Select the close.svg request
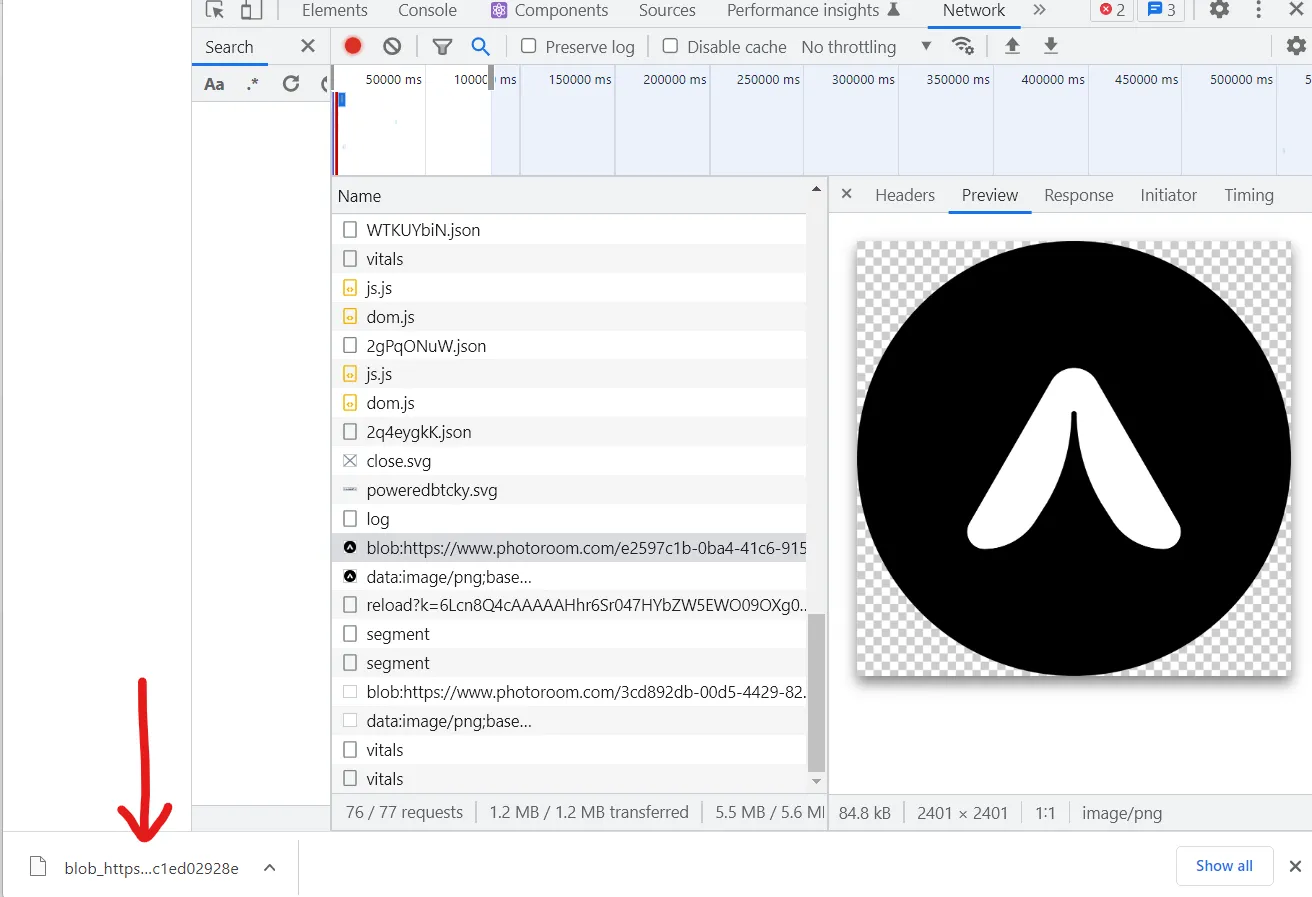The width and height of the screenshot is (1312, 897). pyautogui.click(x=398, y=461)
